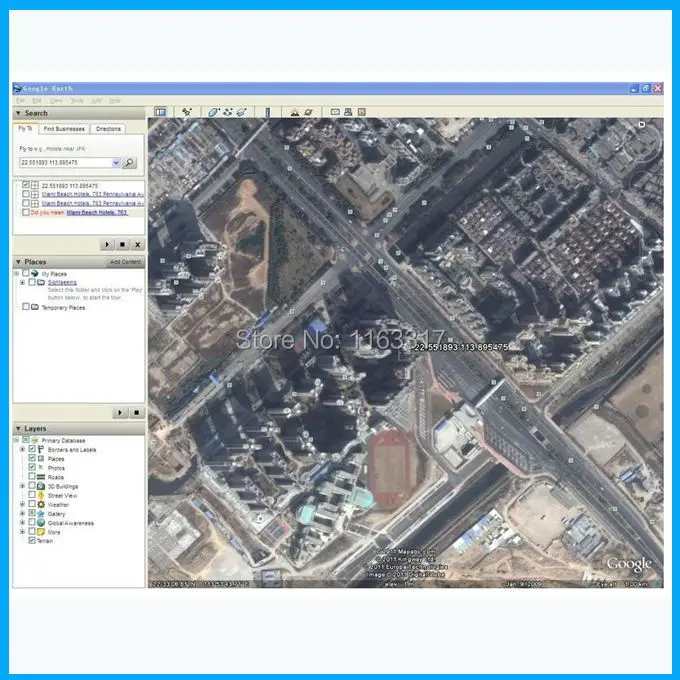Viewport: 680px width, 680px height.
Task: Click the 'Did you mean' Miami Beach Hotels link
Action: 97,212
